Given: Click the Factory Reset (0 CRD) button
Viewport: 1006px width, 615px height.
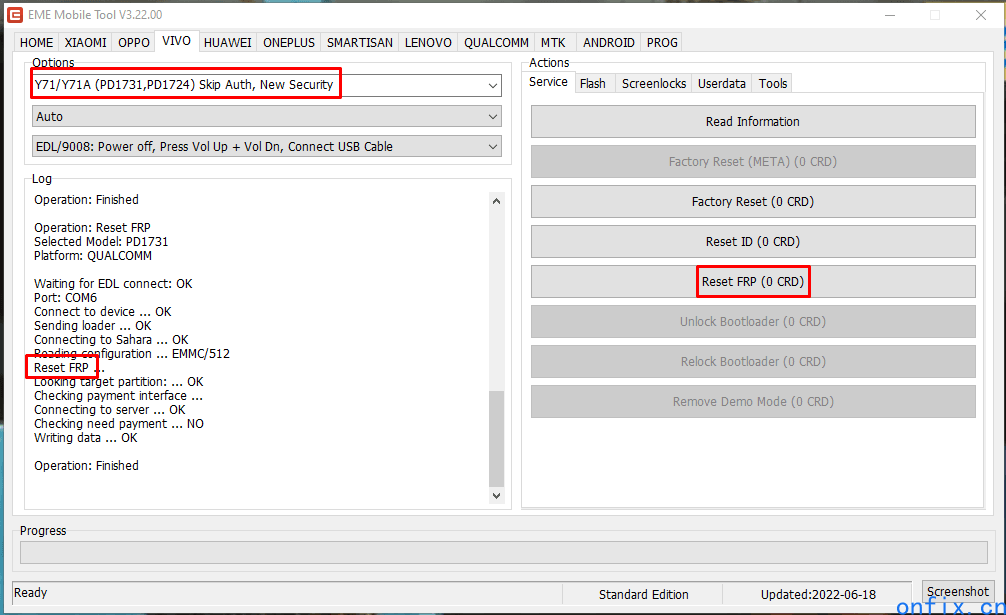Looking at the screenshot, I should (753, 202).
